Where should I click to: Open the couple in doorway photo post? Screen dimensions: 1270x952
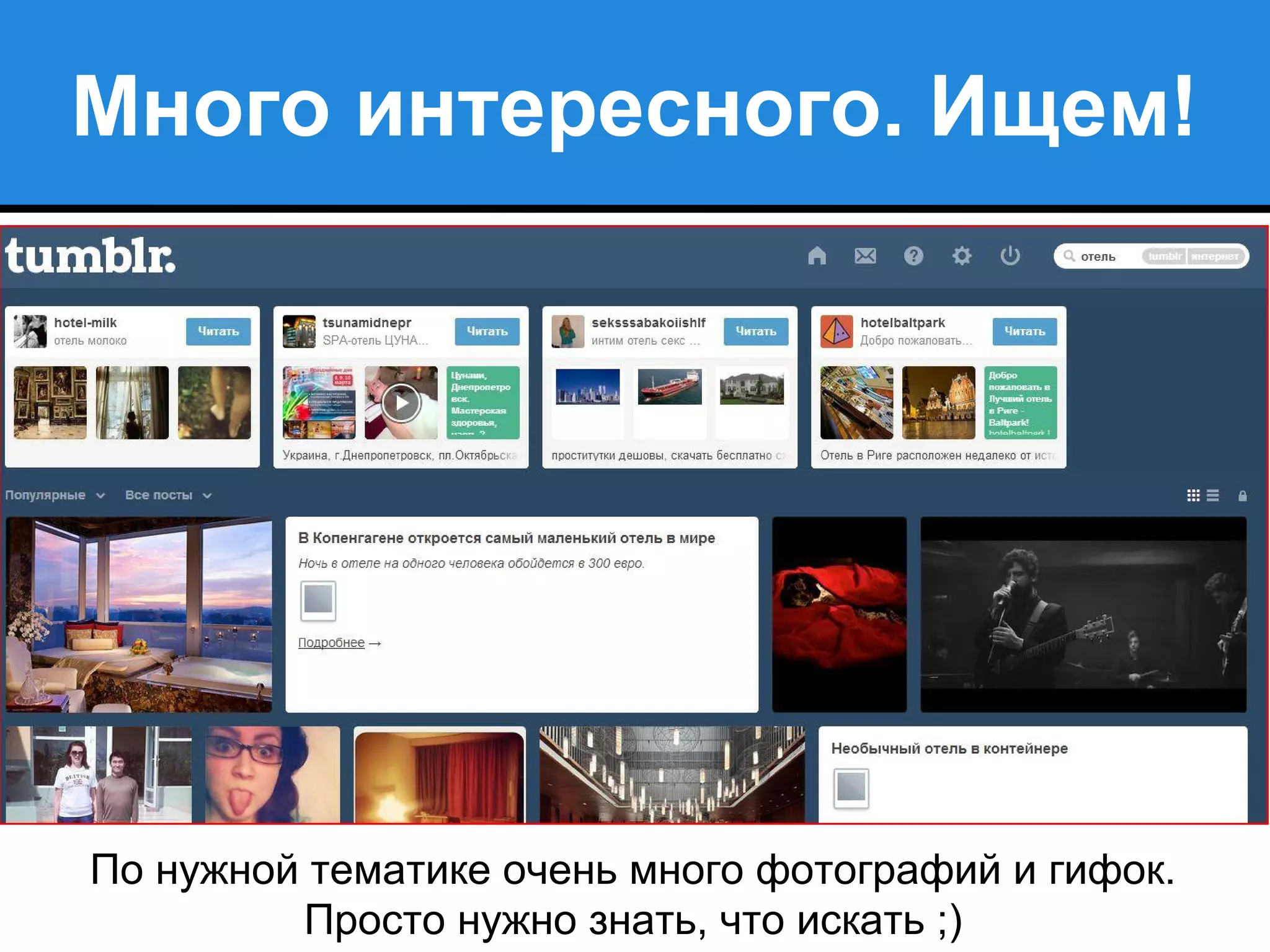coord(99,775)
